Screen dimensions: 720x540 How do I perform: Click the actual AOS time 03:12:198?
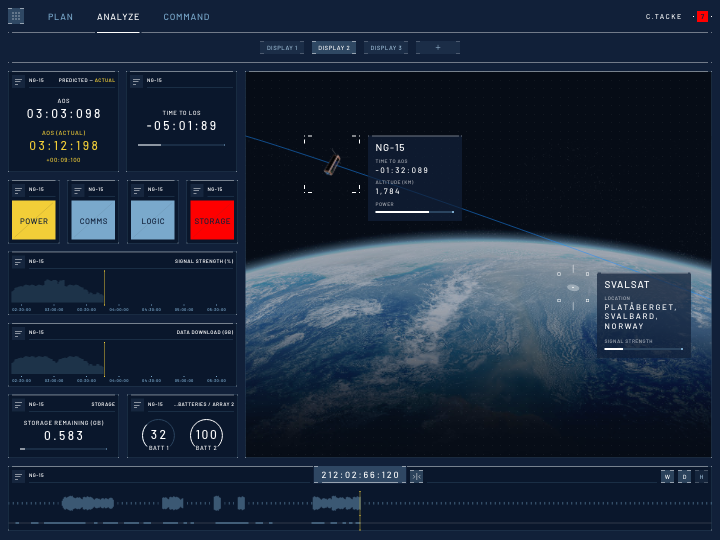tap(64, 146)
